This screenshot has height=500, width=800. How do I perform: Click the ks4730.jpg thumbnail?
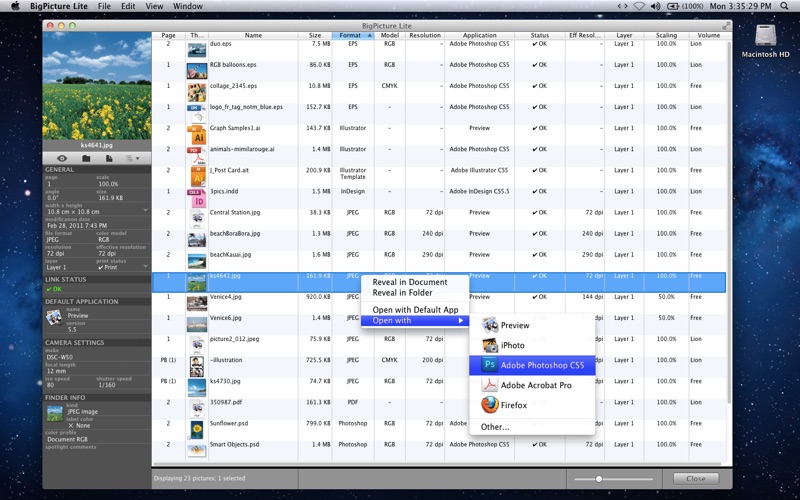point(197,388)
